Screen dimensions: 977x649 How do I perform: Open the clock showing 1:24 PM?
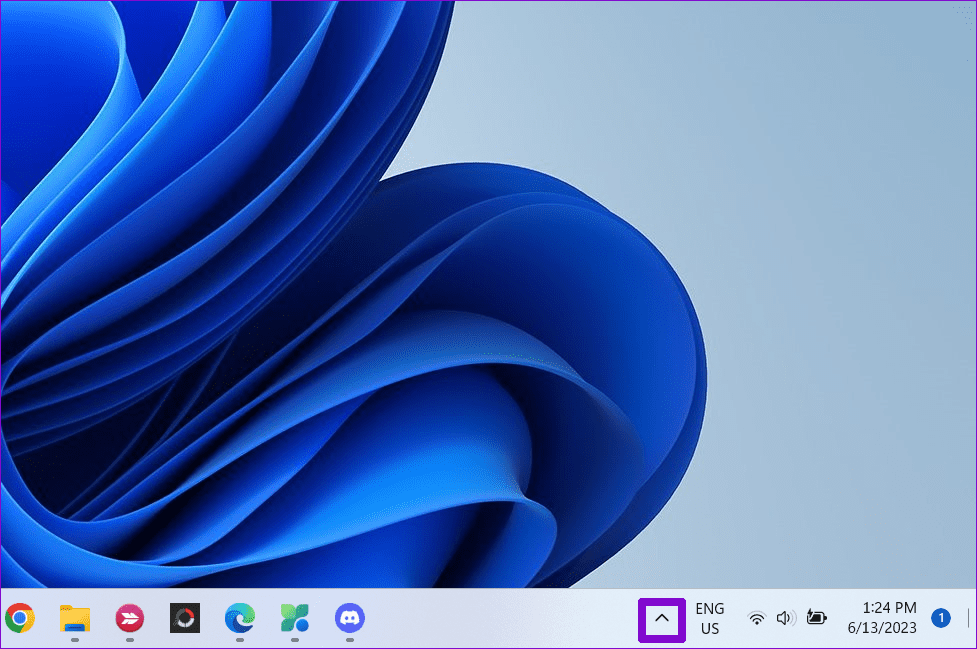tap(882, 617)
